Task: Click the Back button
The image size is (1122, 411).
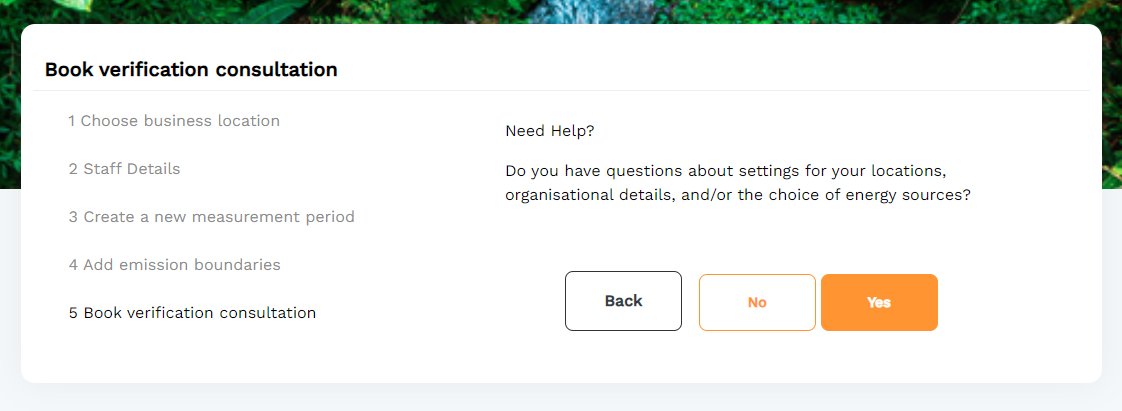Action: click(x=623, y=301)
